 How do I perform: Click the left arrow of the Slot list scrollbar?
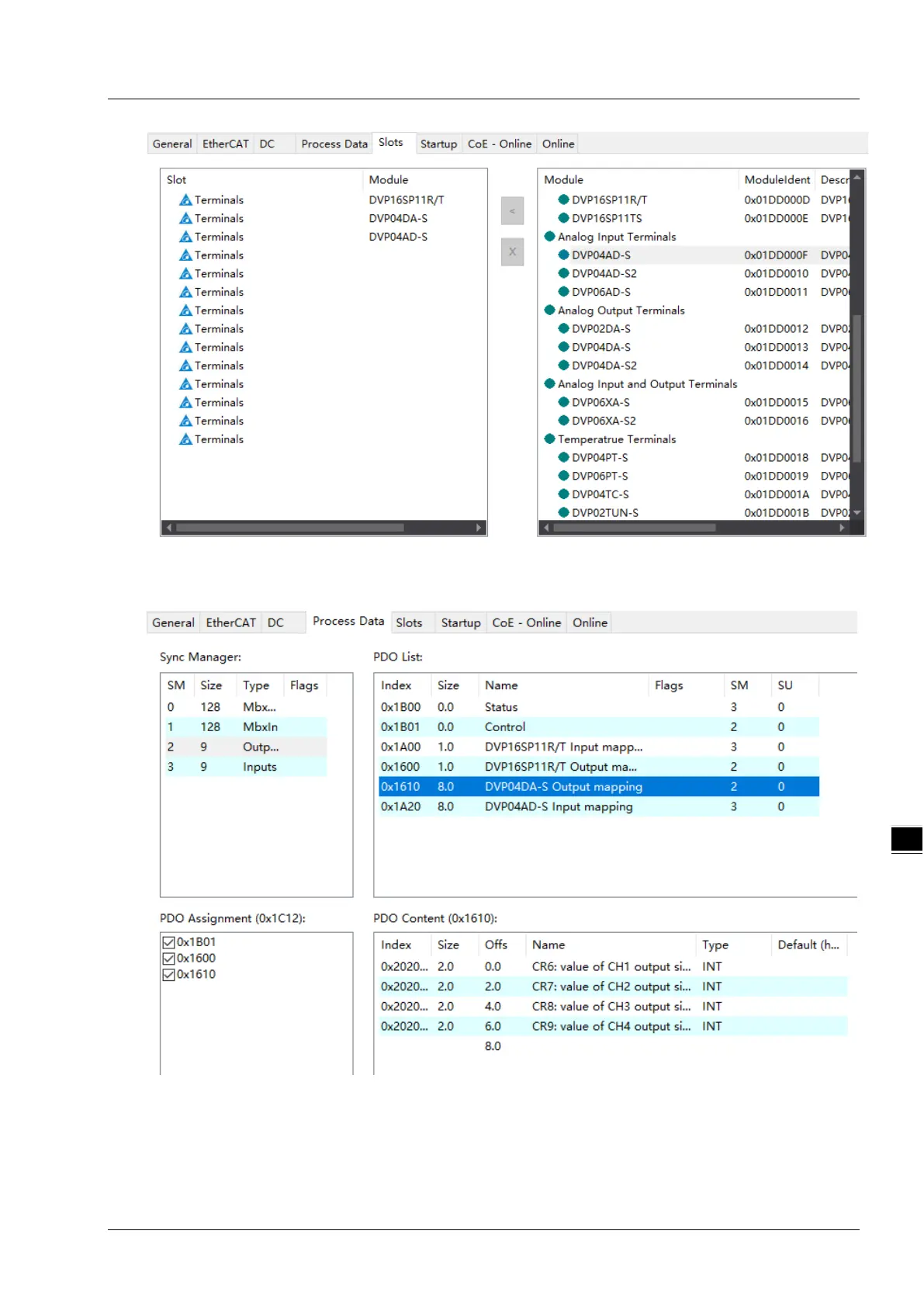click(x=169, y=528)
